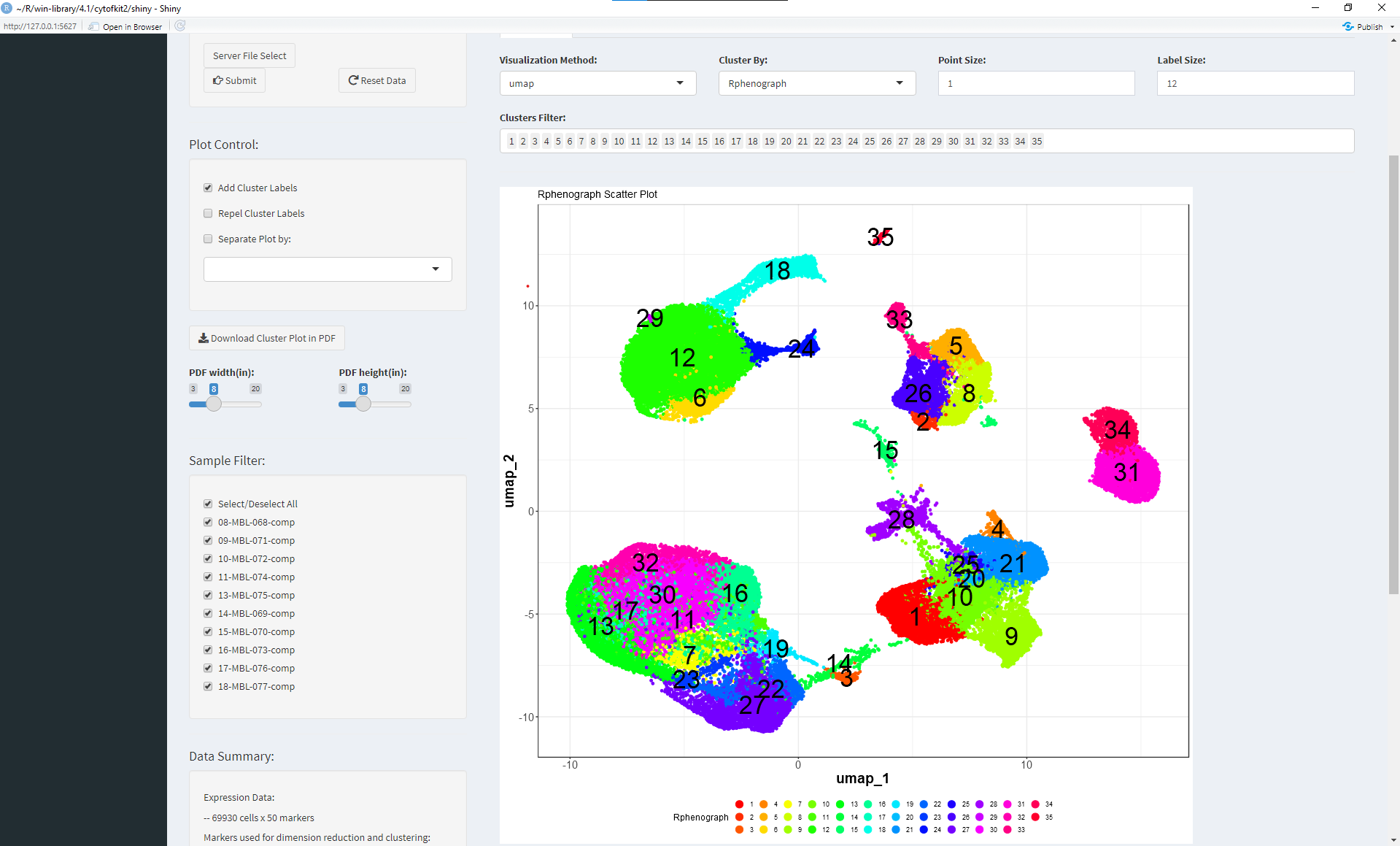
Task: Click the text "69930 cells x 50 markers"
Action: [x=263, y=818]
